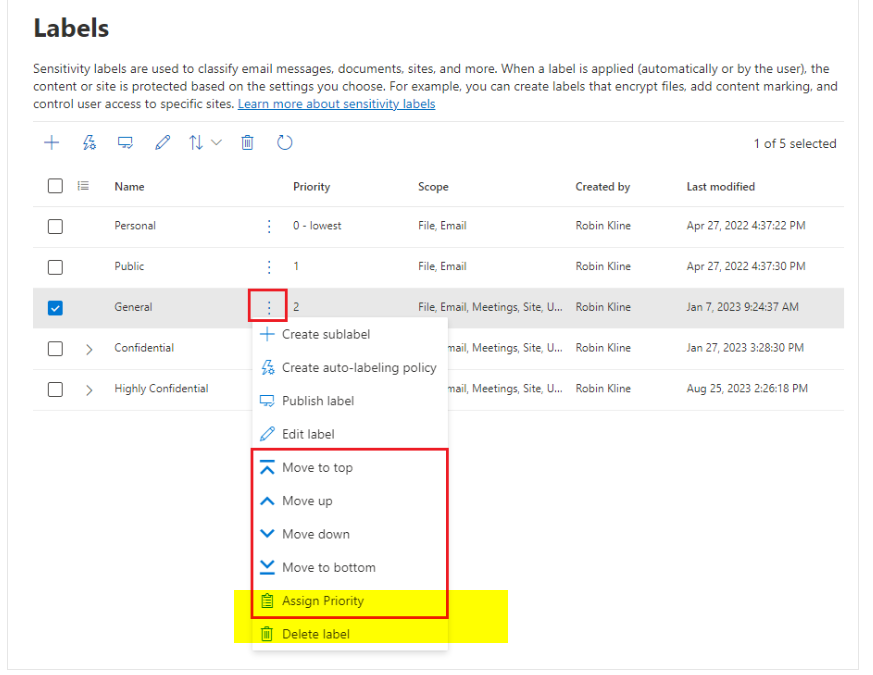The height and width of the screenshot is (675, 873).
Task: Select Edit label in context menu
Action: tap(350, 434)
